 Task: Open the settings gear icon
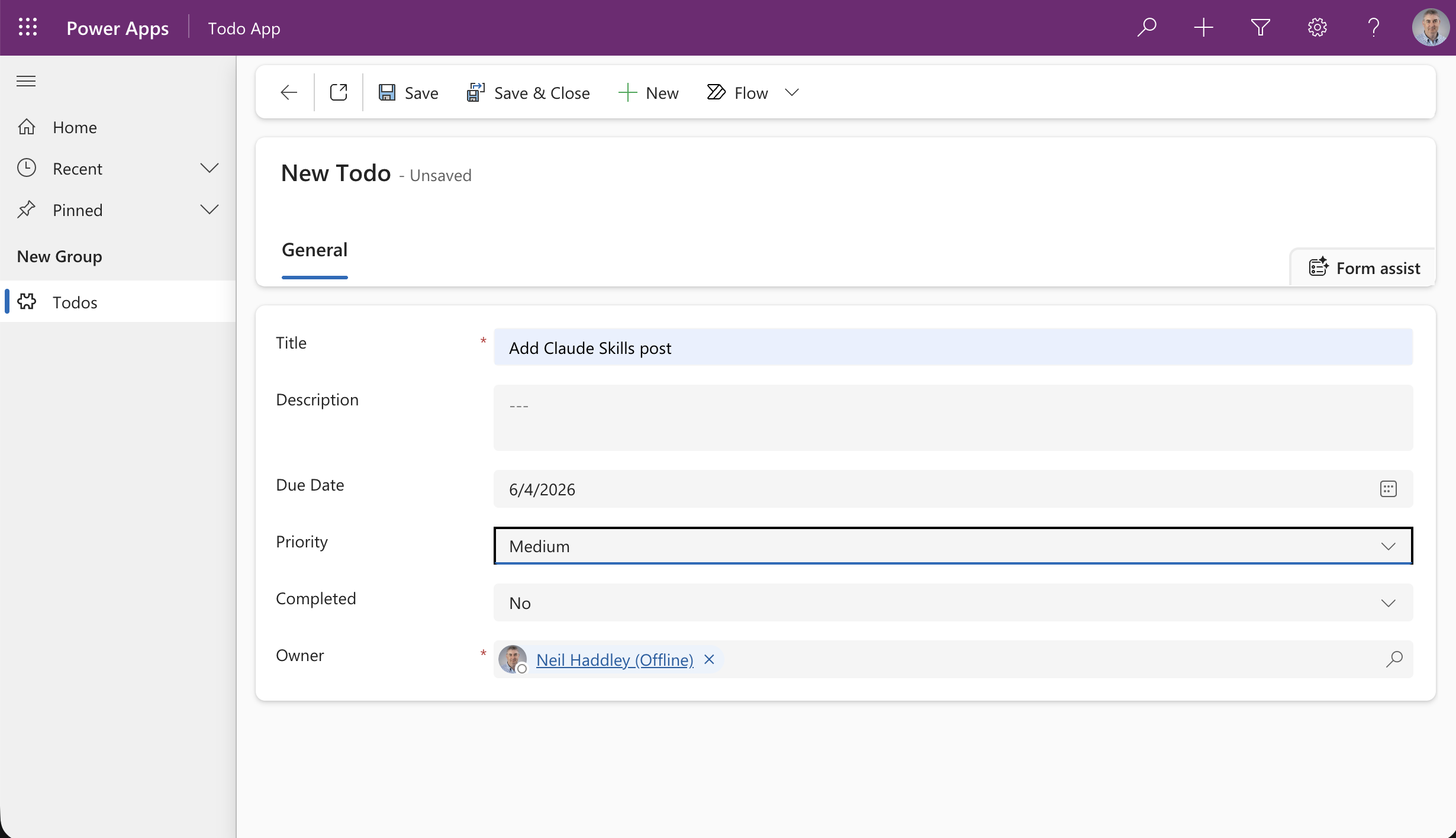click(1317, 27)
